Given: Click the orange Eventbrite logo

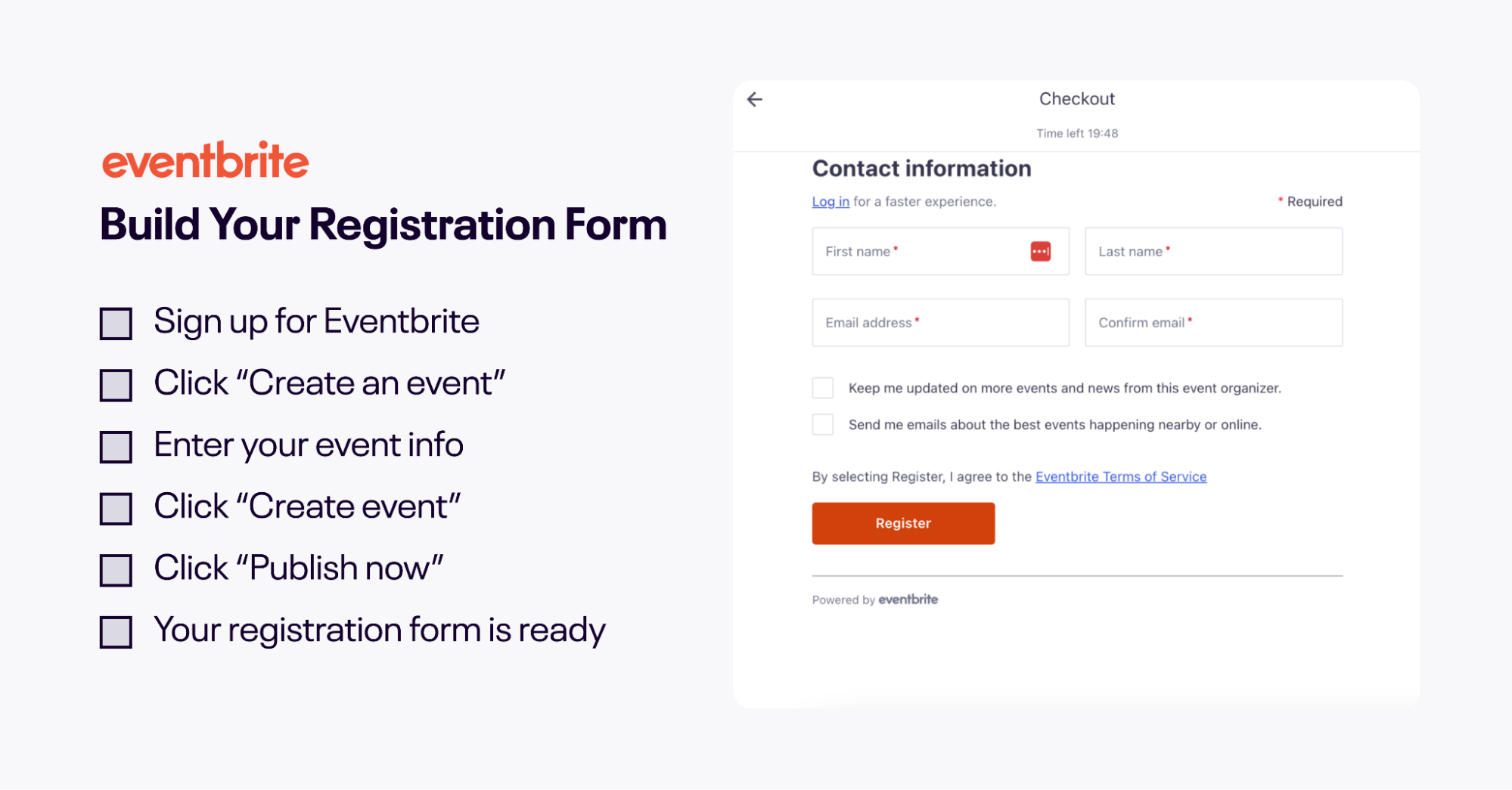Looking at the screenshot, I should click(x=206, y=160).
